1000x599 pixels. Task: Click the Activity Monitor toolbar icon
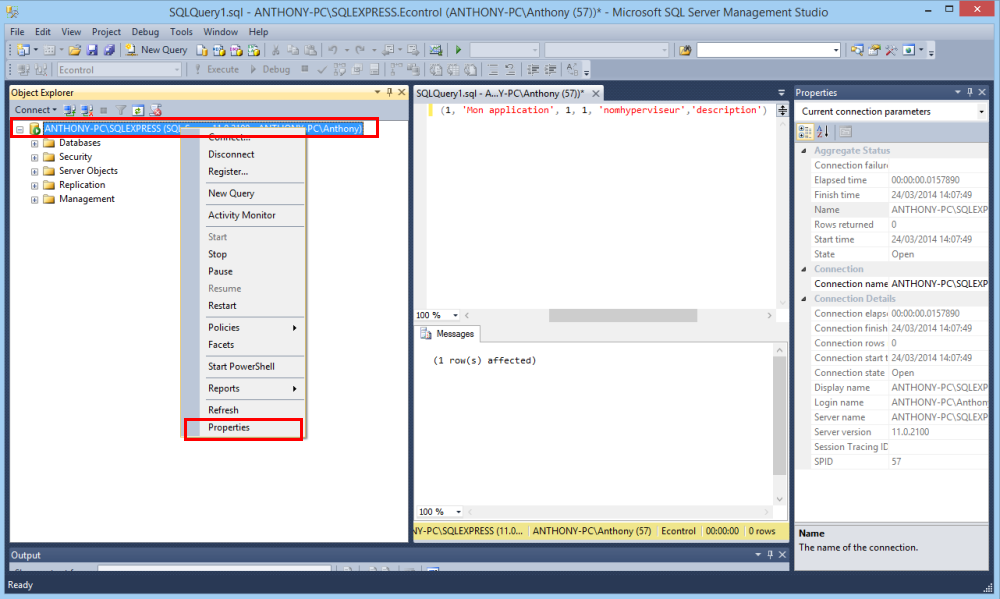(x=436, y=50)
